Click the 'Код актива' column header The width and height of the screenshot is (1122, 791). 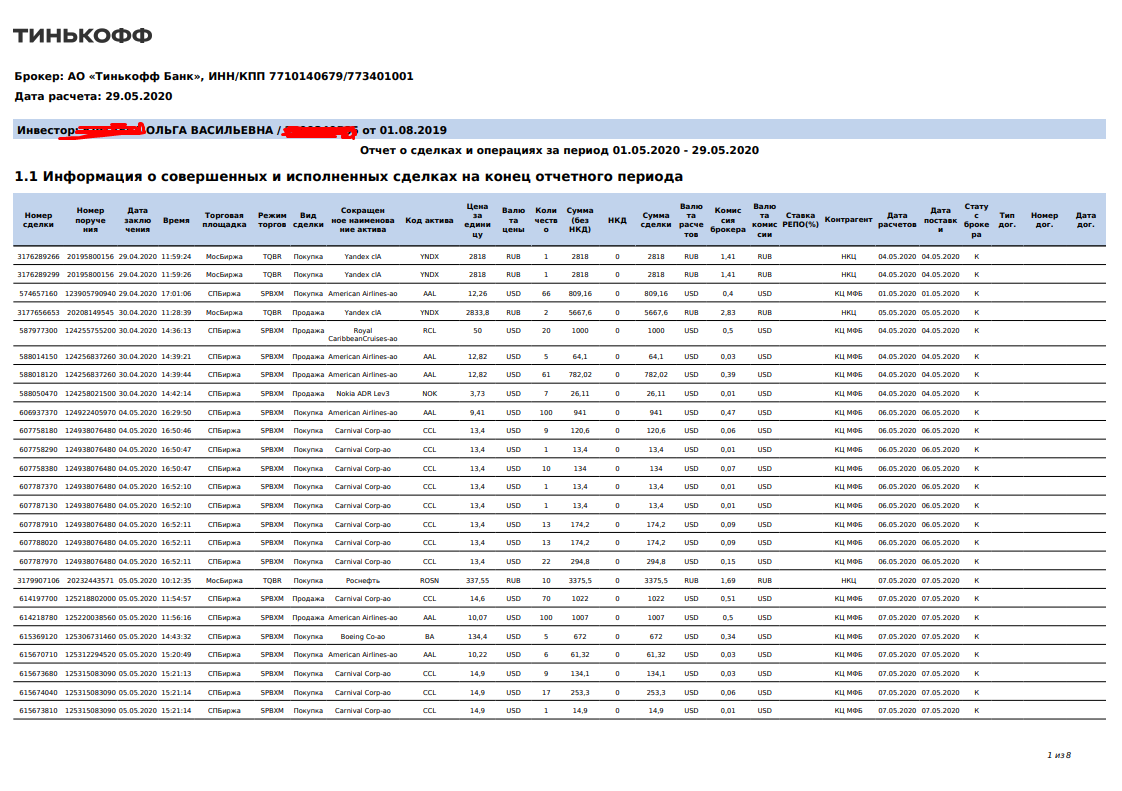click(x=429, y=220)
